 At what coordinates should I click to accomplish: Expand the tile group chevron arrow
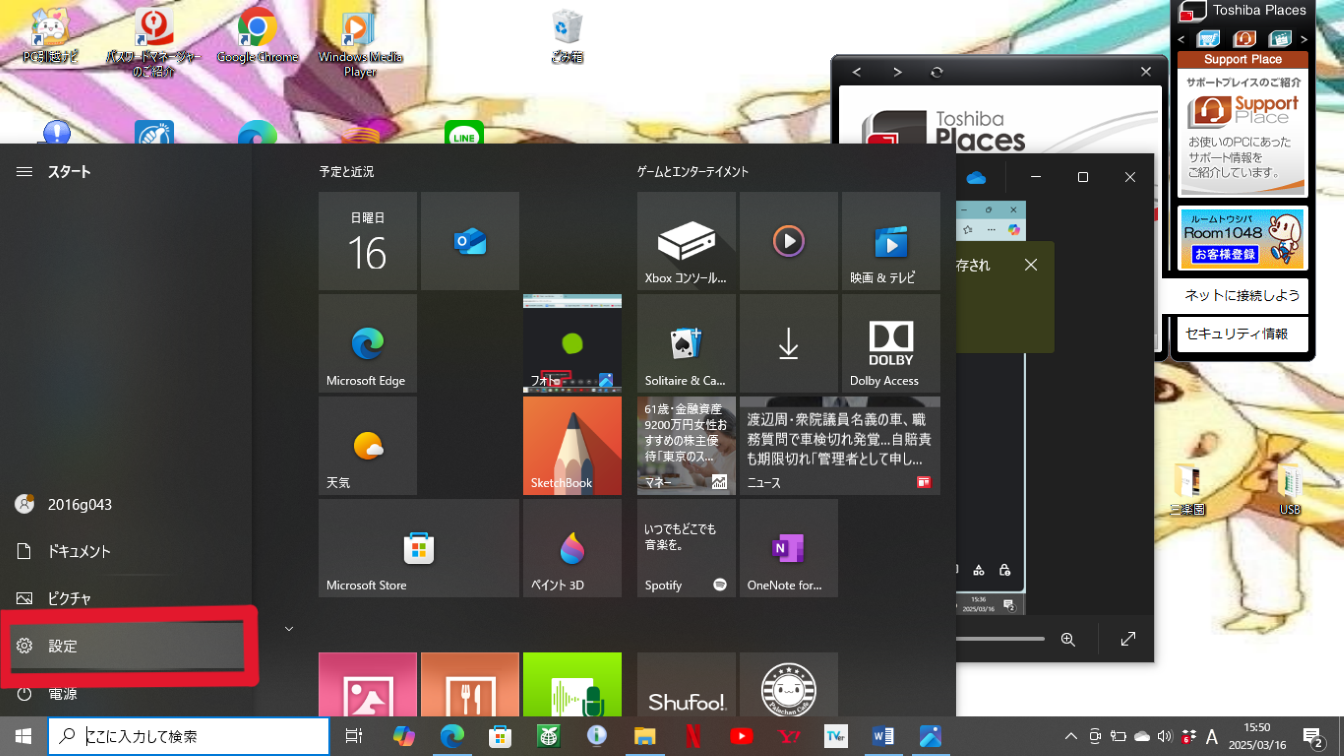coord(289,629)
